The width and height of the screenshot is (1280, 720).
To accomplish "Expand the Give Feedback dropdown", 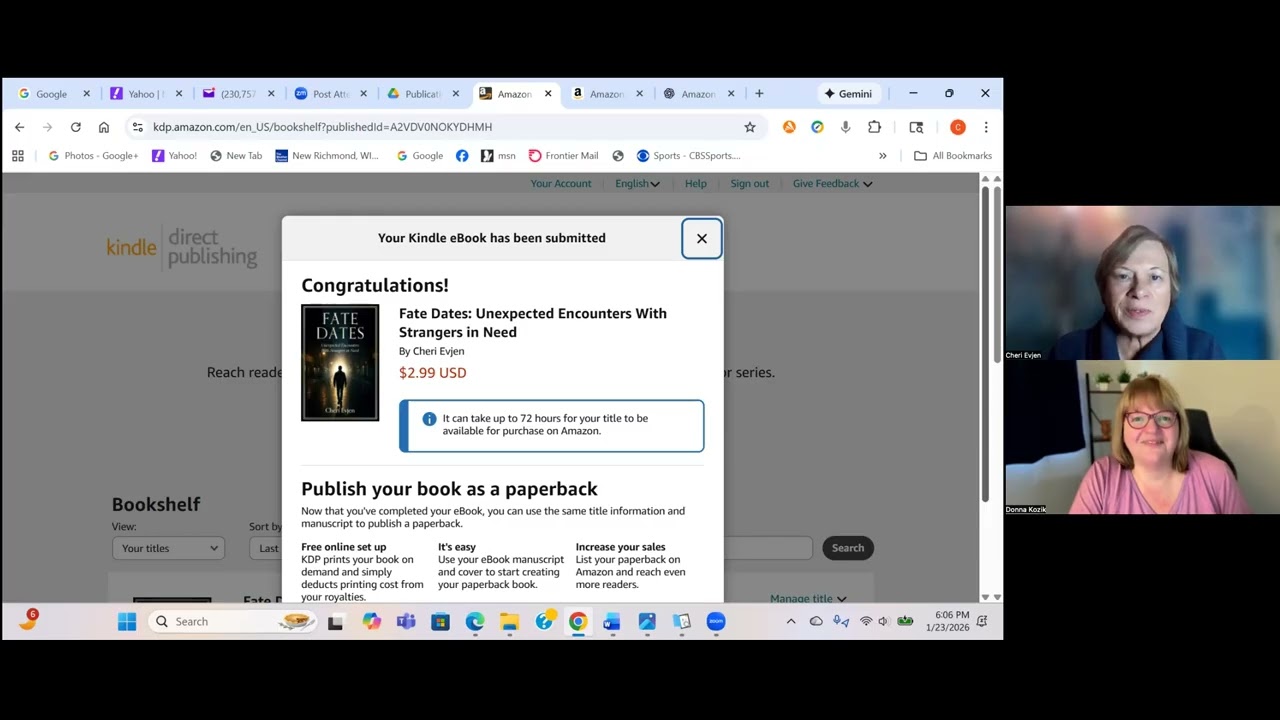I will (832, 183).
